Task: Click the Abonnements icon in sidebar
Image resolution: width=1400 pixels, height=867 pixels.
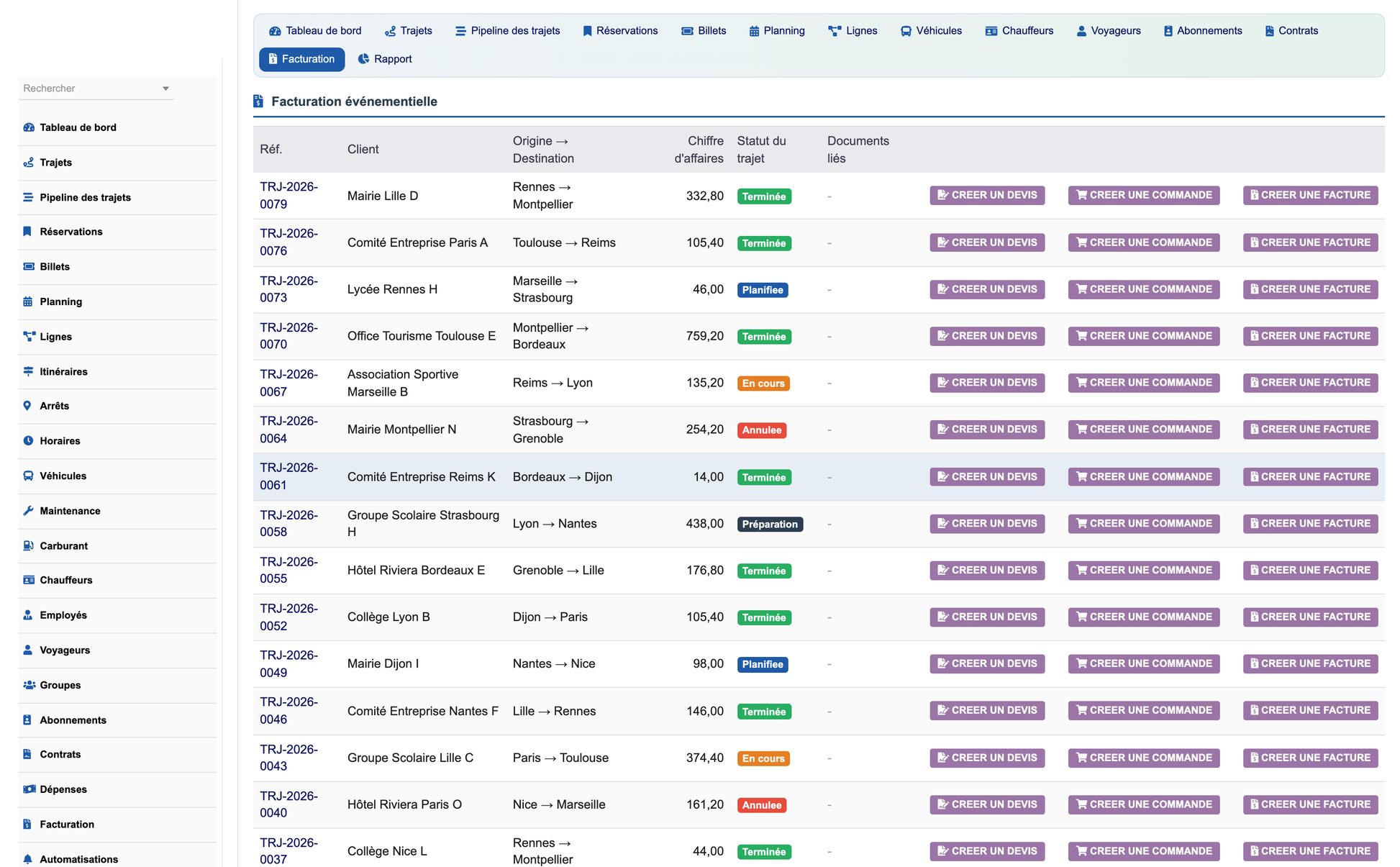Action: tap(27, 720)
